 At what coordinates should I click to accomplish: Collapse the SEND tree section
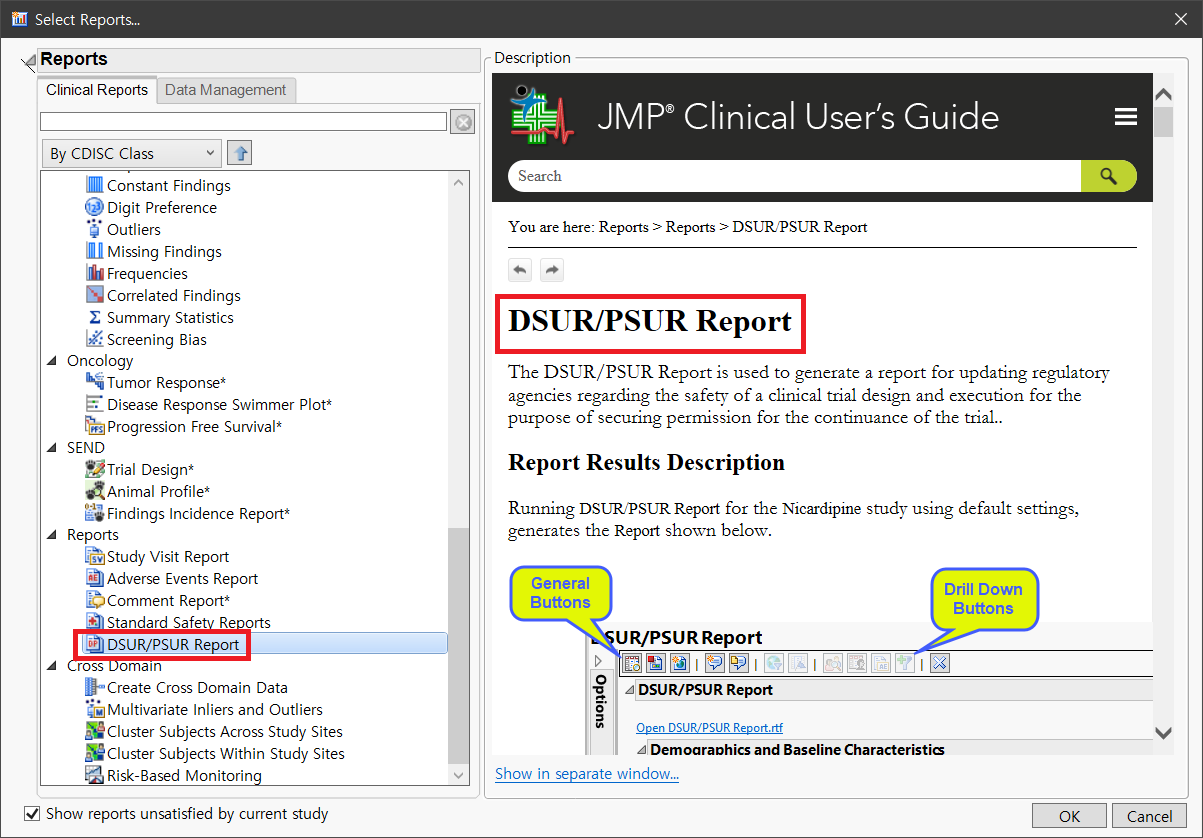pos(52,447)
